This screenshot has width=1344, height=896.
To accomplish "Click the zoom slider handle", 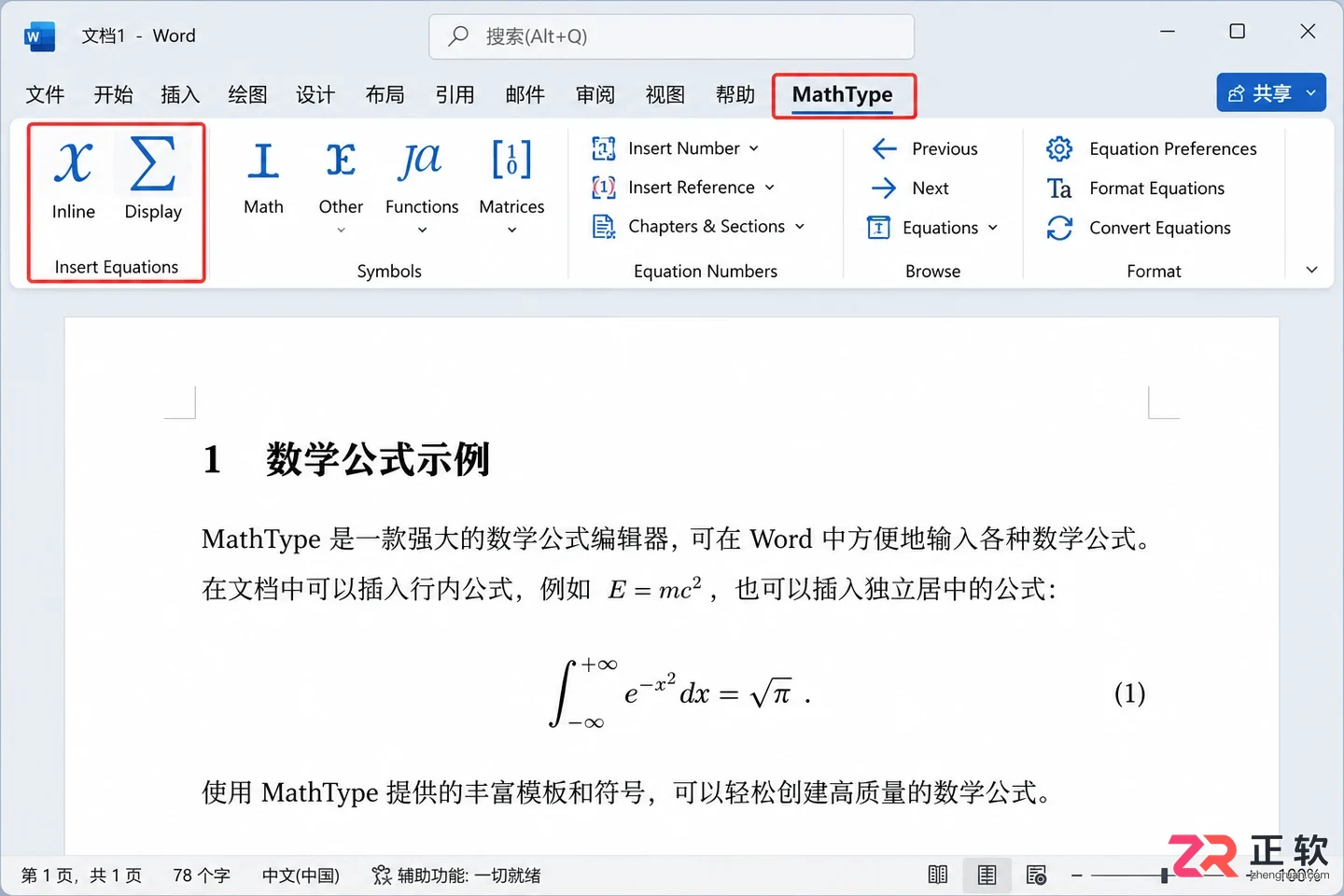I will 1165,875.
